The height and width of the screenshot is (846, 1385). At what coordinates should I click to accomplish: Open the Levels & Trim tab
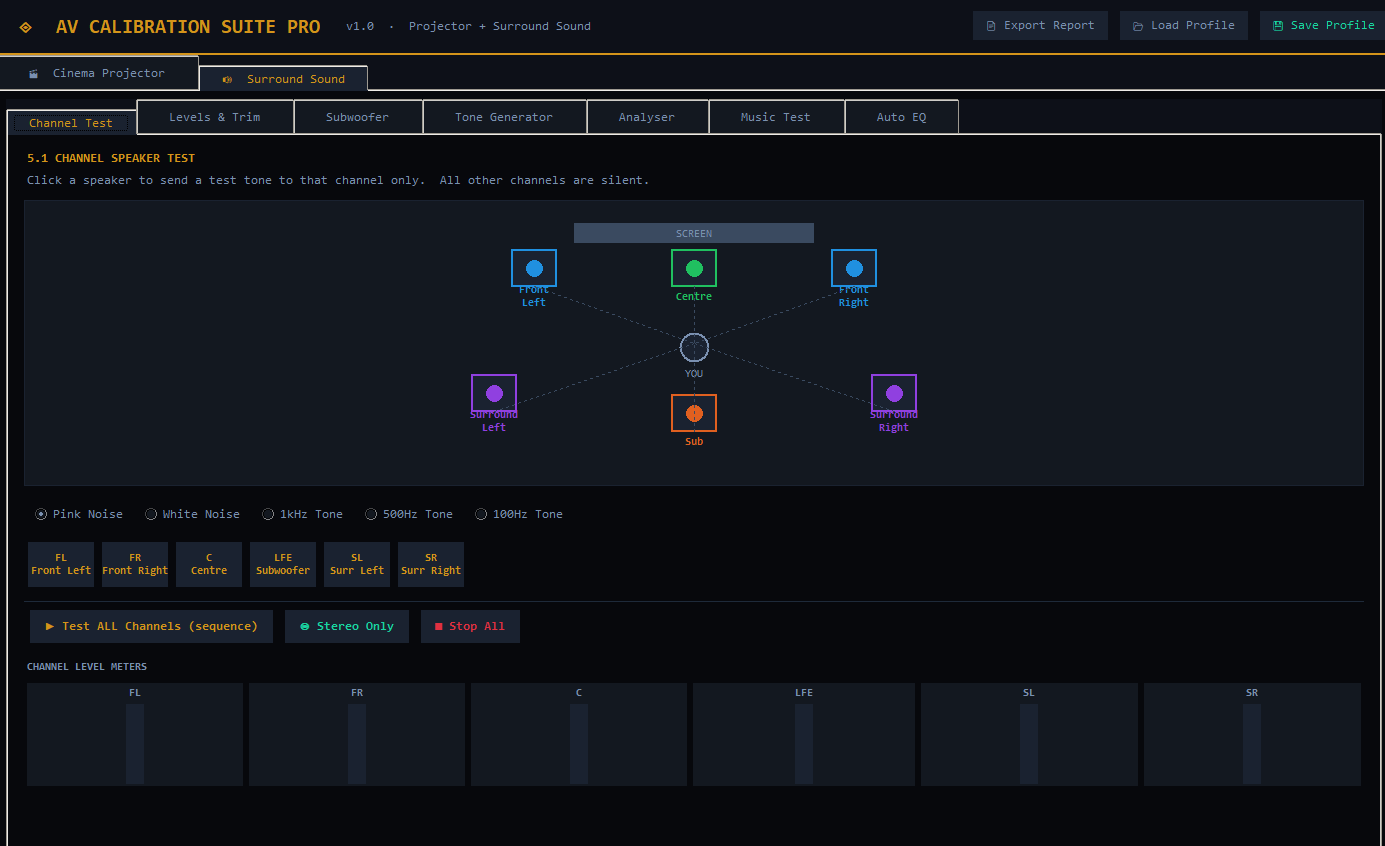[215, 117]
